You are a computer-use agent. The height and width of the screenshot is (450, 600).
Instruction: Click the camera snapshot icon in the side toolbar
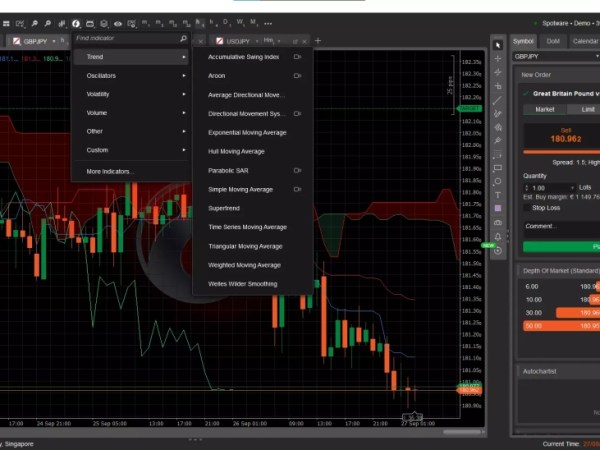click(498, 222)
